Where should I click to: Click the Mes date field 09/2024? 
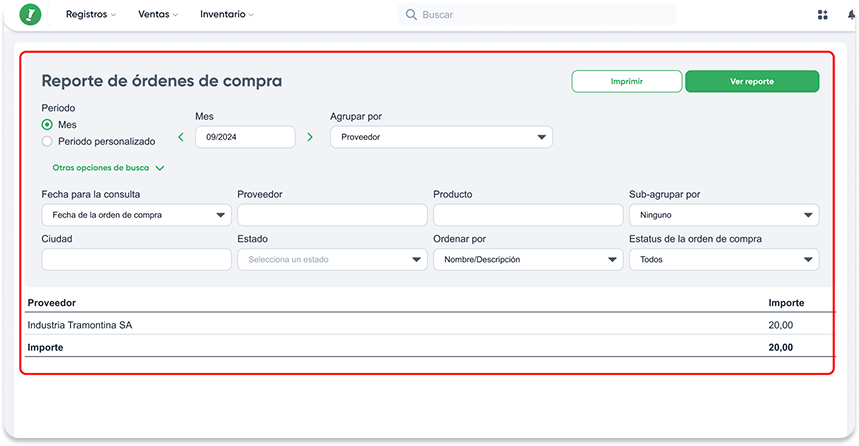pyautogui.click(x=245, y=137)
